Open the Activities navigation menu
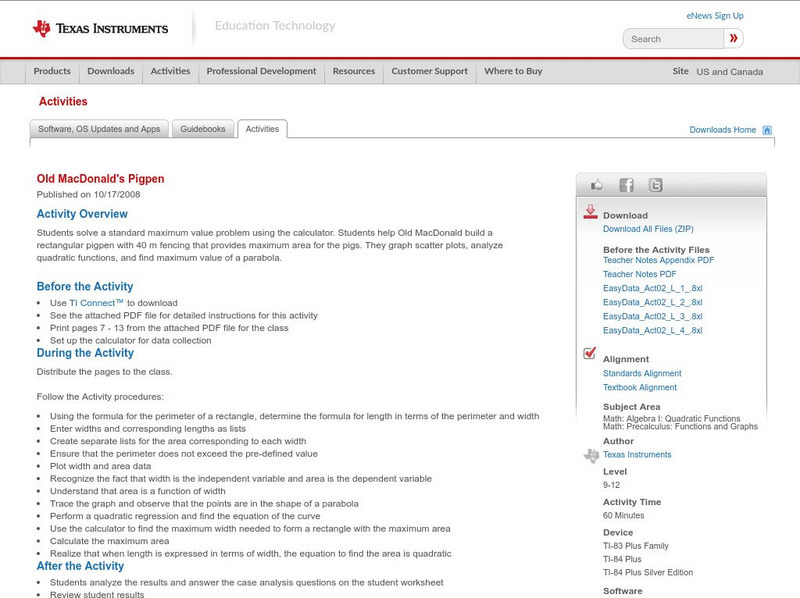Image resolution: width=800 pixels, height=598 pixels. tap(170, 71)
